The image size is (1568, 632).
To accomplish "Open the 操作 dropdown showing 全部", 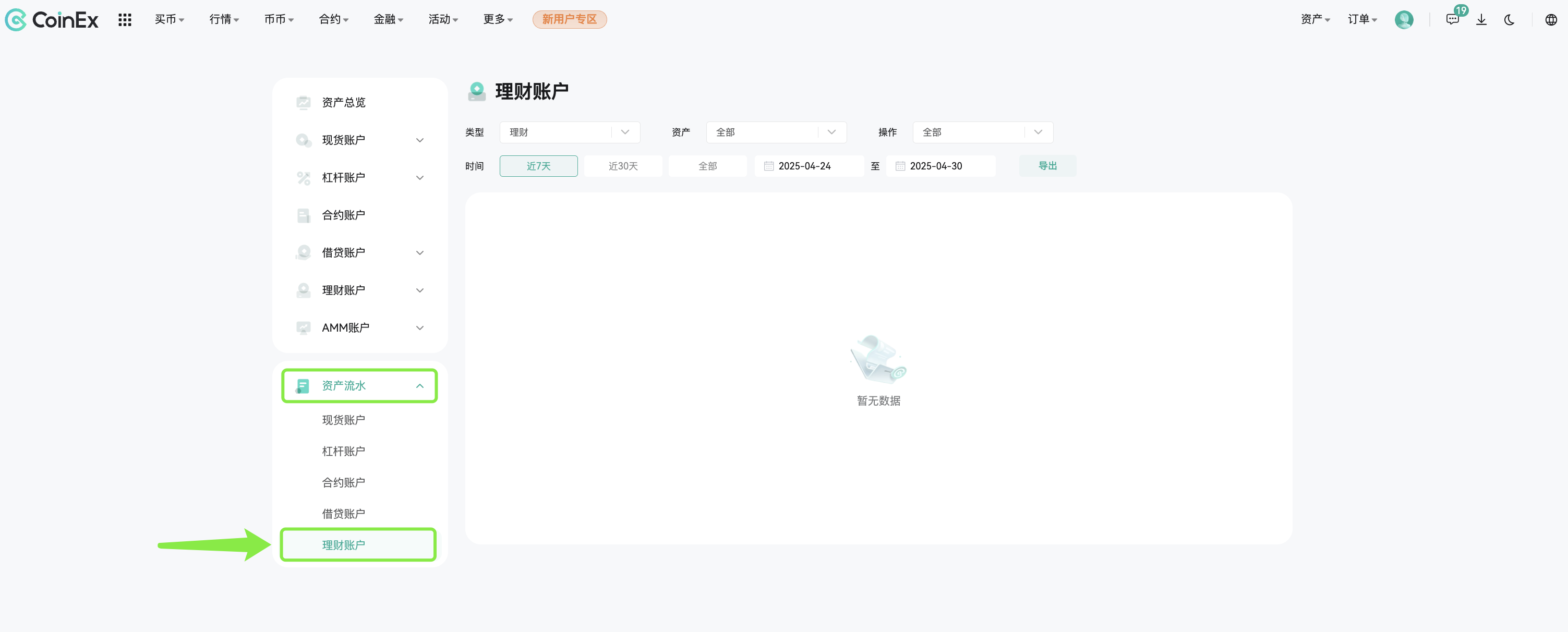I will (x=982, y=132).
